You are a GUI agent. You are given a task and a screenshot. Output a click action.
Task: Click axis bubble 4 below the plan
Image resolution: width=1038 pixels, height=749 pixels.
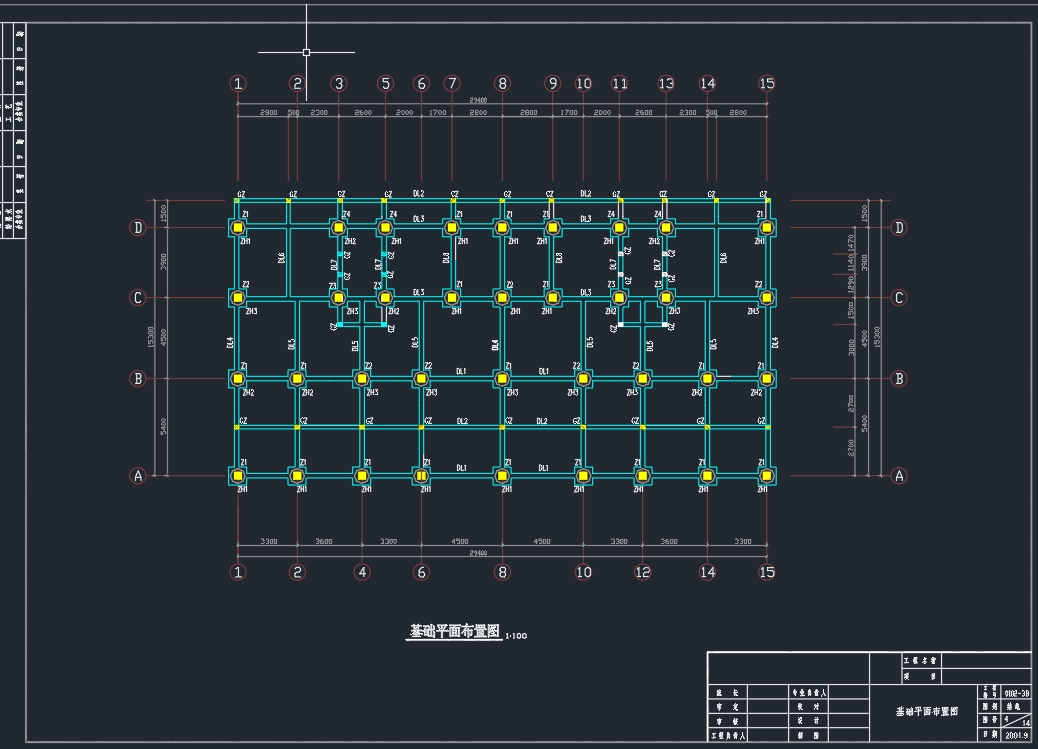(x=362, y=572)
